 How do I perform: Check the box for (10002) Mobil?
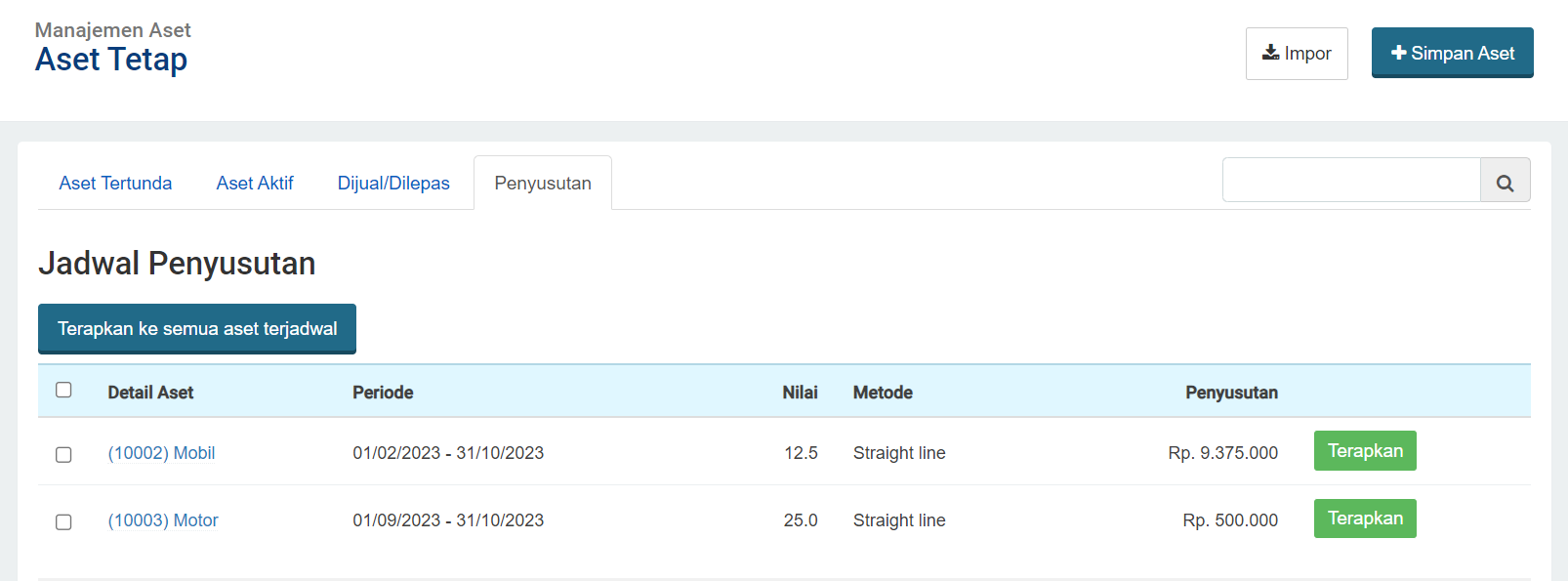[x=63, y=454]
